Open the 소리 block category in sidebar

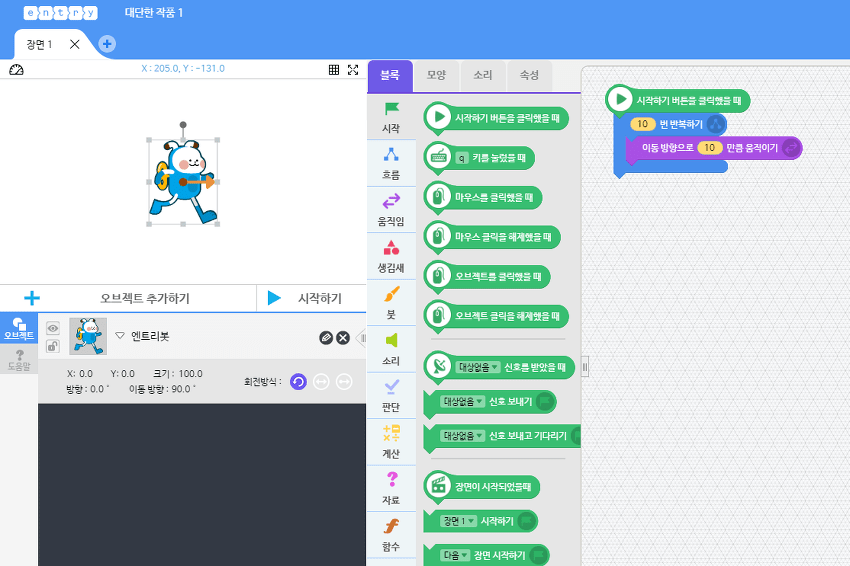[x=391, y=349]
